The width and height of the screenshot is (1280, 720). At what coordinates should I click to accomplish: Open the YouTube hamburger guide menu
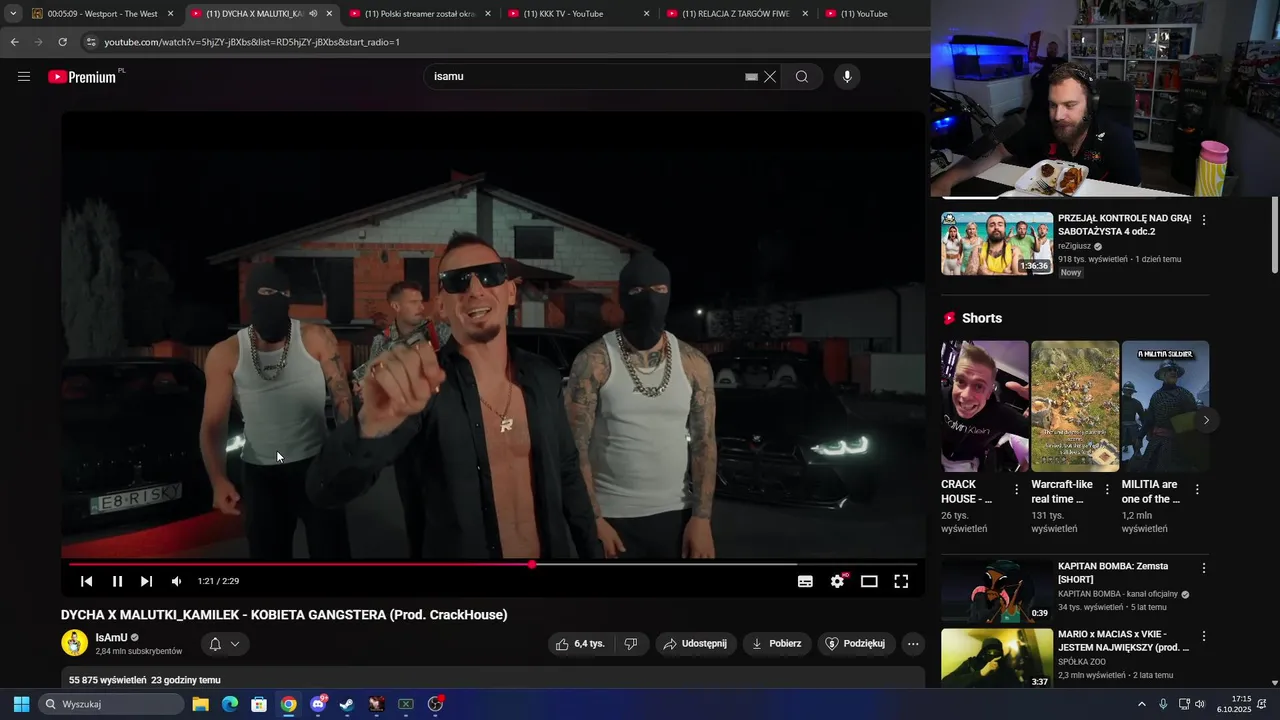(24, 77)
